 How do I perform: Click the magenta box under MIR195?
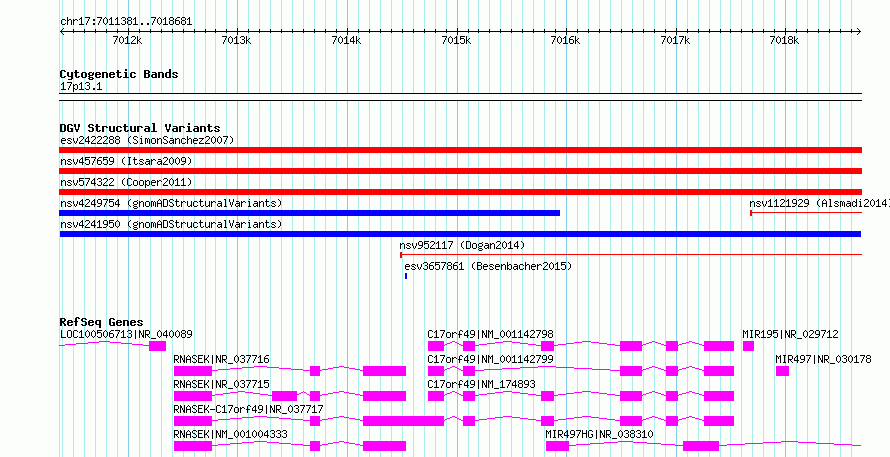pyautogui.click(x=748, y=346)
